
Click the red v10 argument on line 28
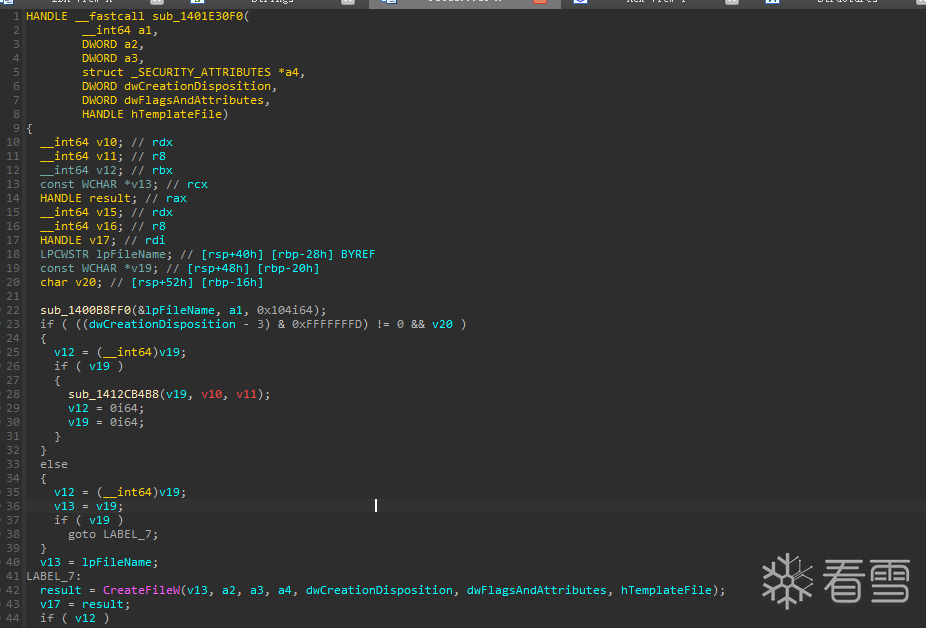[x=211, y=394]
